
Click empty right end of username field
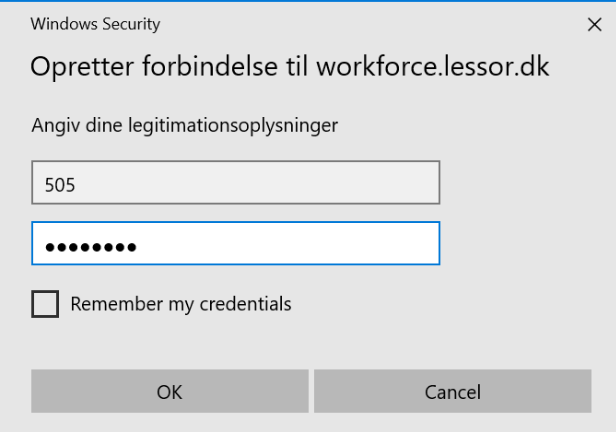pos(380,185)
